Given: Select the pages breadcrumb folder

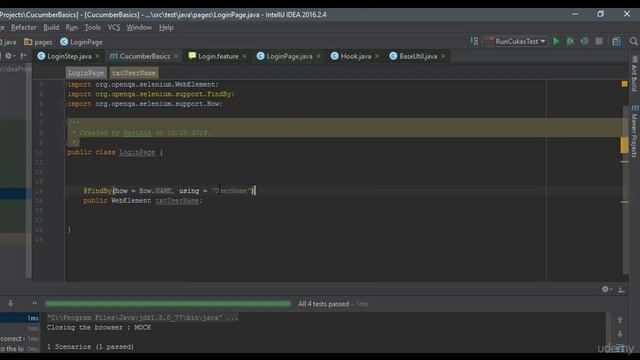Looking at the screenshot, I should (x=38, y=42).
